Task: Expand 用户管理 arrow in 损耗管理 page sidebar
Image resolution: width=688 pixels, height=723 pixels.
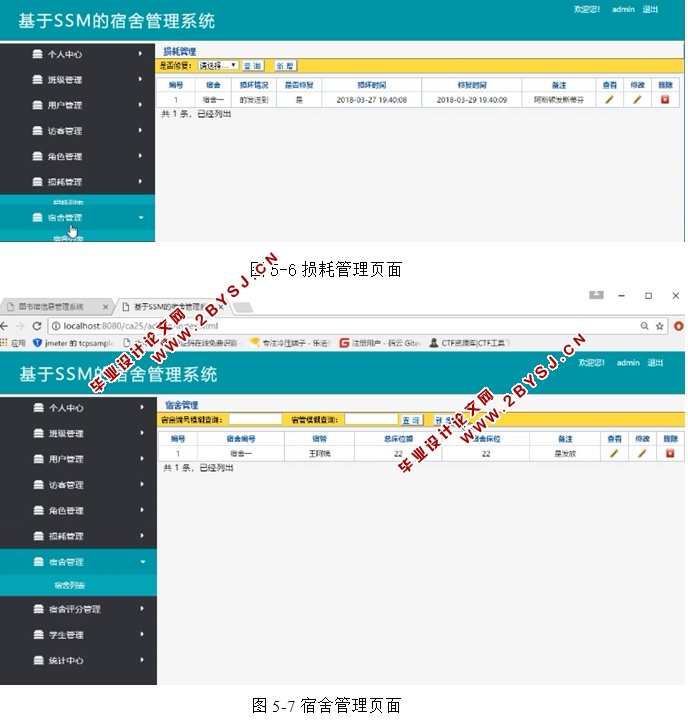Action: tap(140, 105)
